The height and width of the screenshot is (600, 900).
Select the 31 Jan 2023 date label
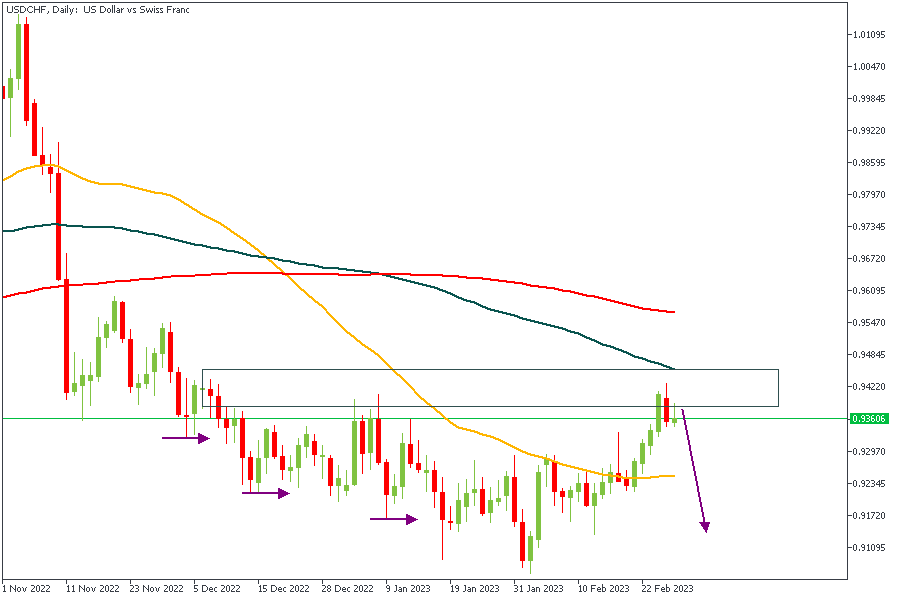click(537, 589)
